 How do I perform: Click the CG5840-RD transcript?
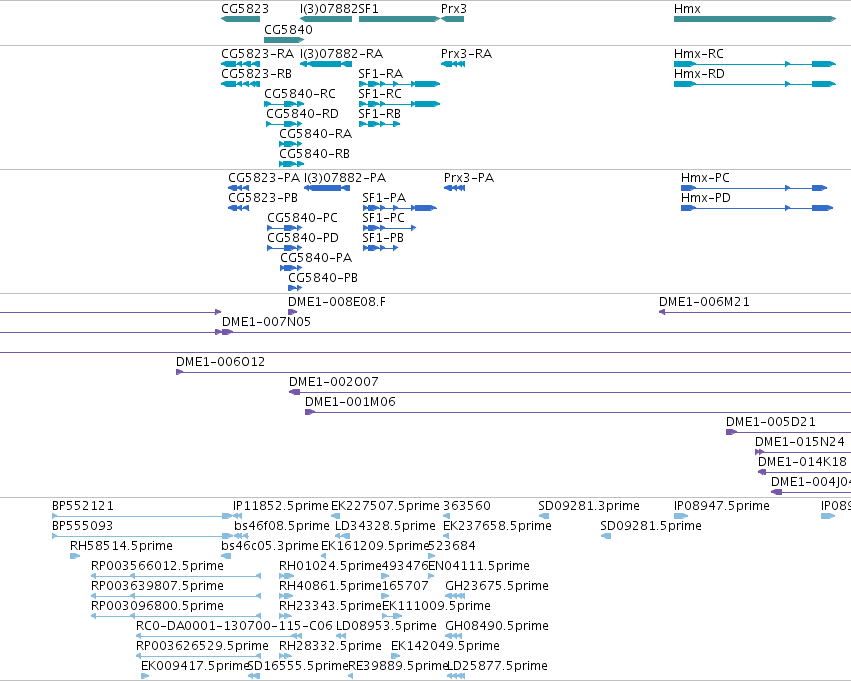click(284, 124)
